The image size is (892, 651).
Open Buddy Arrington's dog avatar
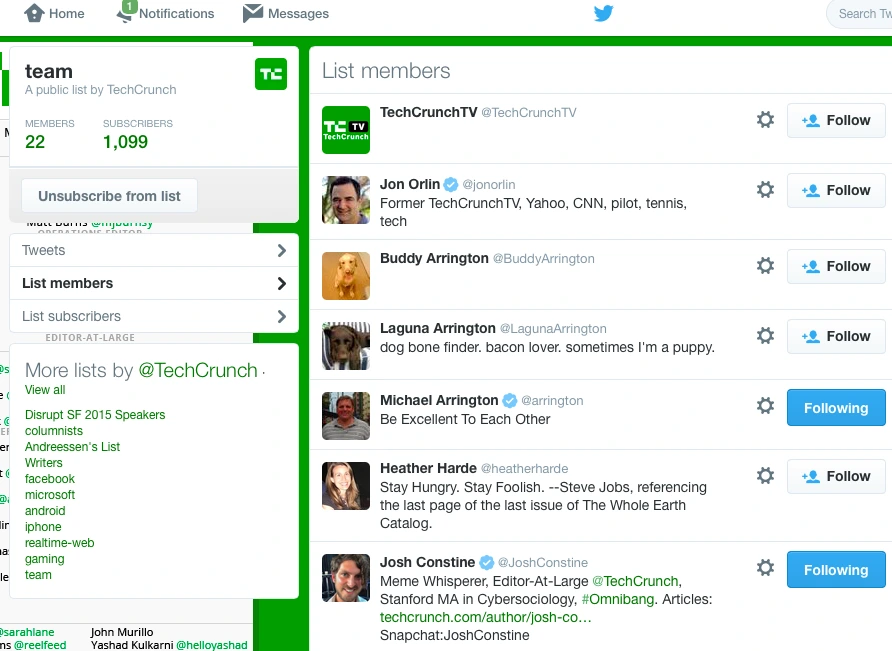tap(346, 276)
